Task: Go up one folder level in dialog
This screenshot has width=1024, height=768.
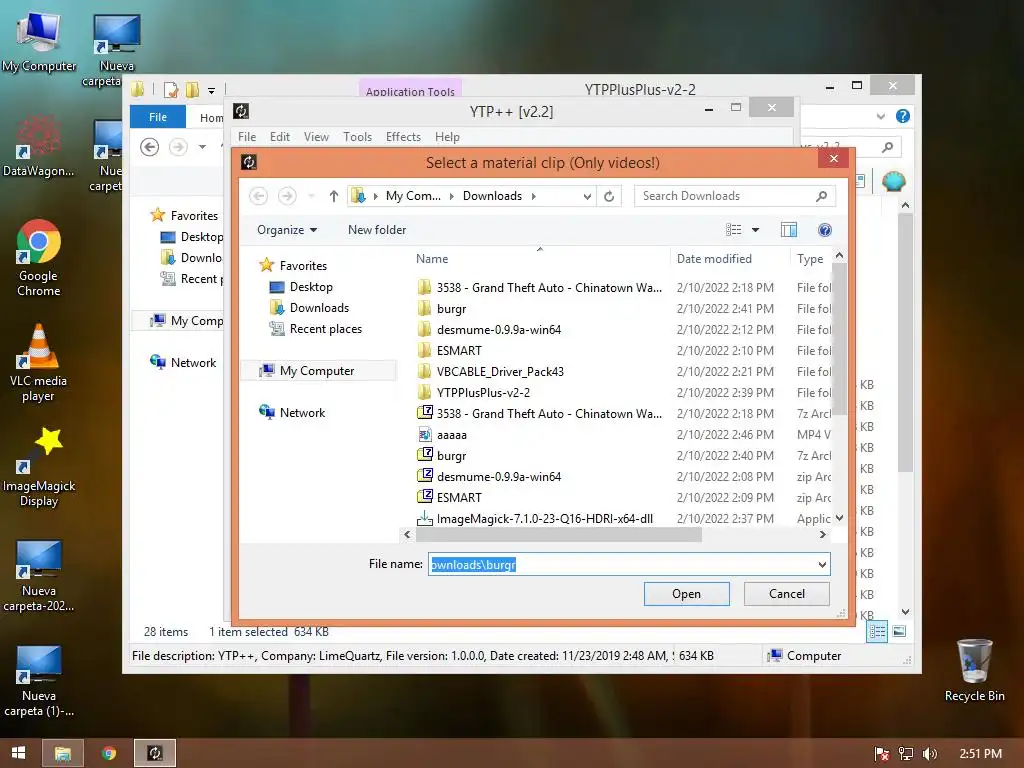Action: click(x=334, y=196)
